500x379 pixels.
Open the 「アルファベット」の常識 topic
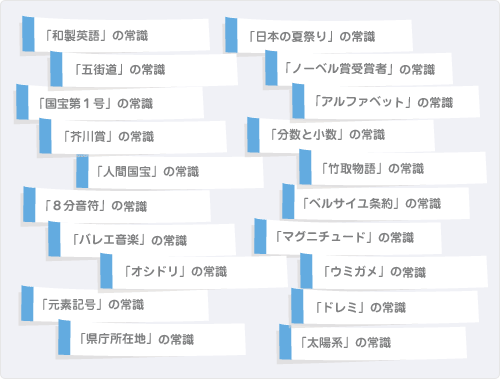(x=386, y=102)
